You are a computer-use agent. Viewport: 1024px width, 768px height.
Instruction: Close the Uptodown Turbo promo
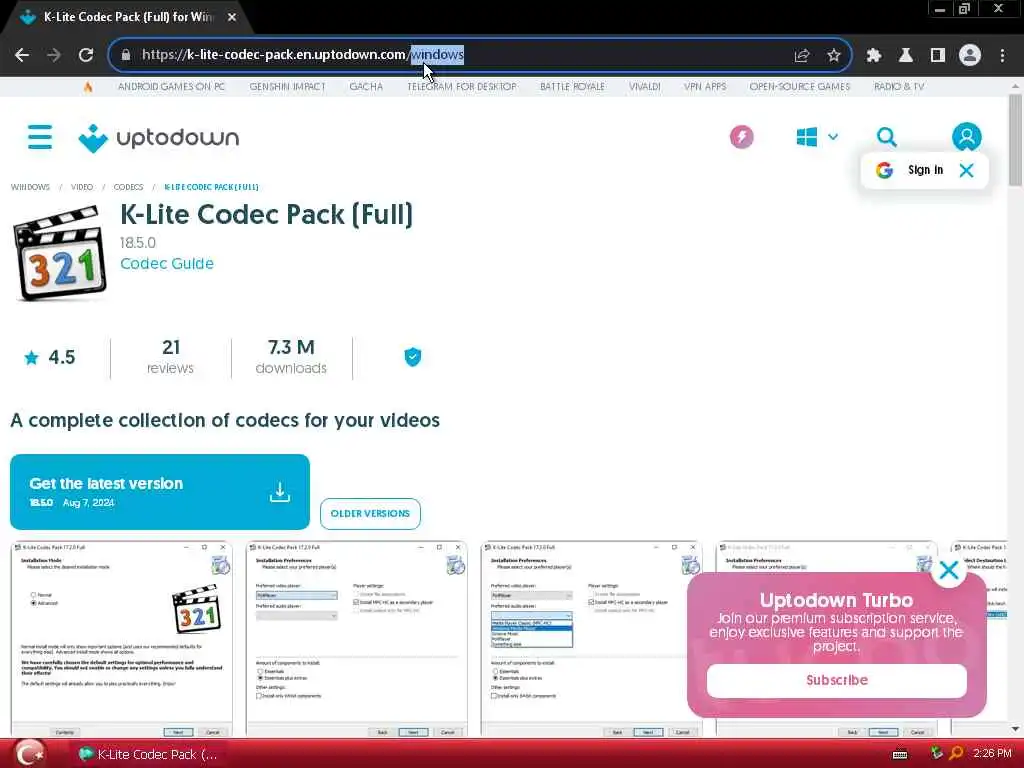(x=948, y=570)
